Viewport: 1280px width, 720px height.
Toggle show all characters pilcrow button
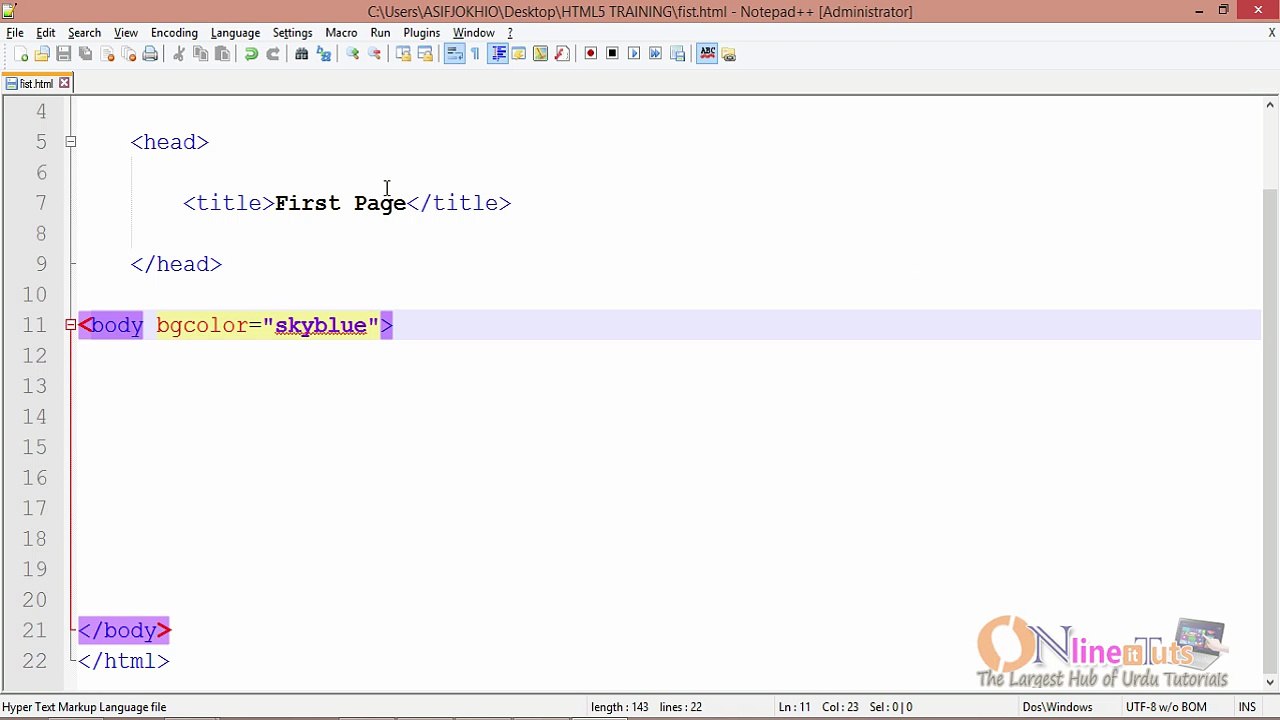coord(475,54)
